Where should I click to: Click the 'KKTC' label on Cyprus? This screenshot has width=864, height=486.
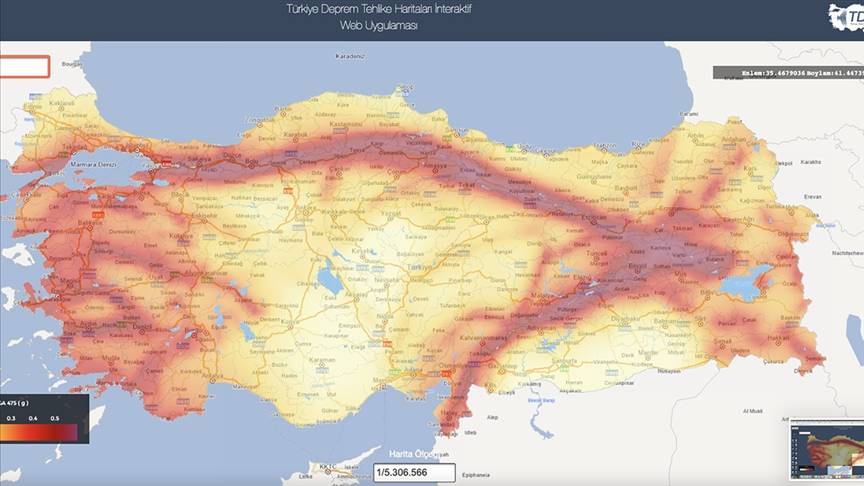pos(327,467)
